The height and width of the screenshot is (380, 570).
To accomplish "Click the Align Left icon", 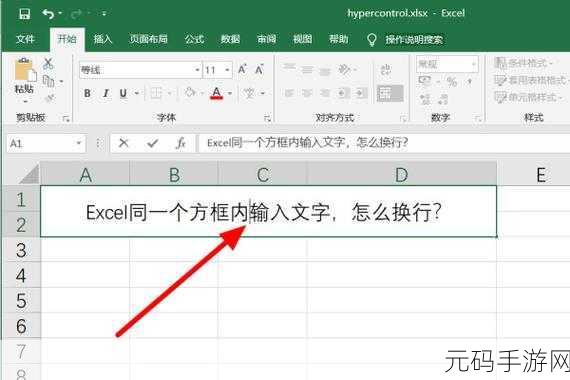I will click(x=289, y=94).
